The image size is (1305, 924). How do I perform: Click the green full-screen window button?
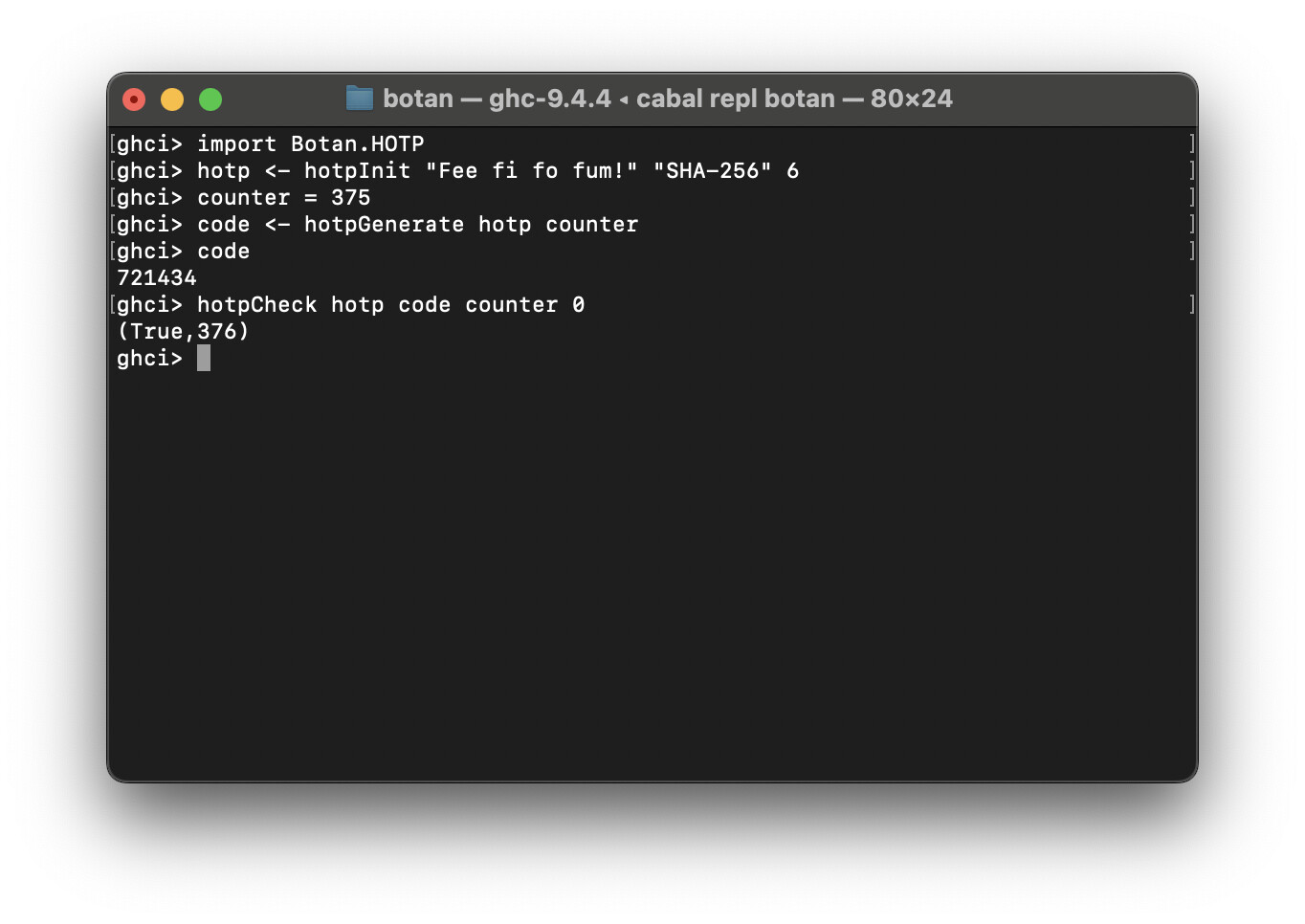coord(210,99)
